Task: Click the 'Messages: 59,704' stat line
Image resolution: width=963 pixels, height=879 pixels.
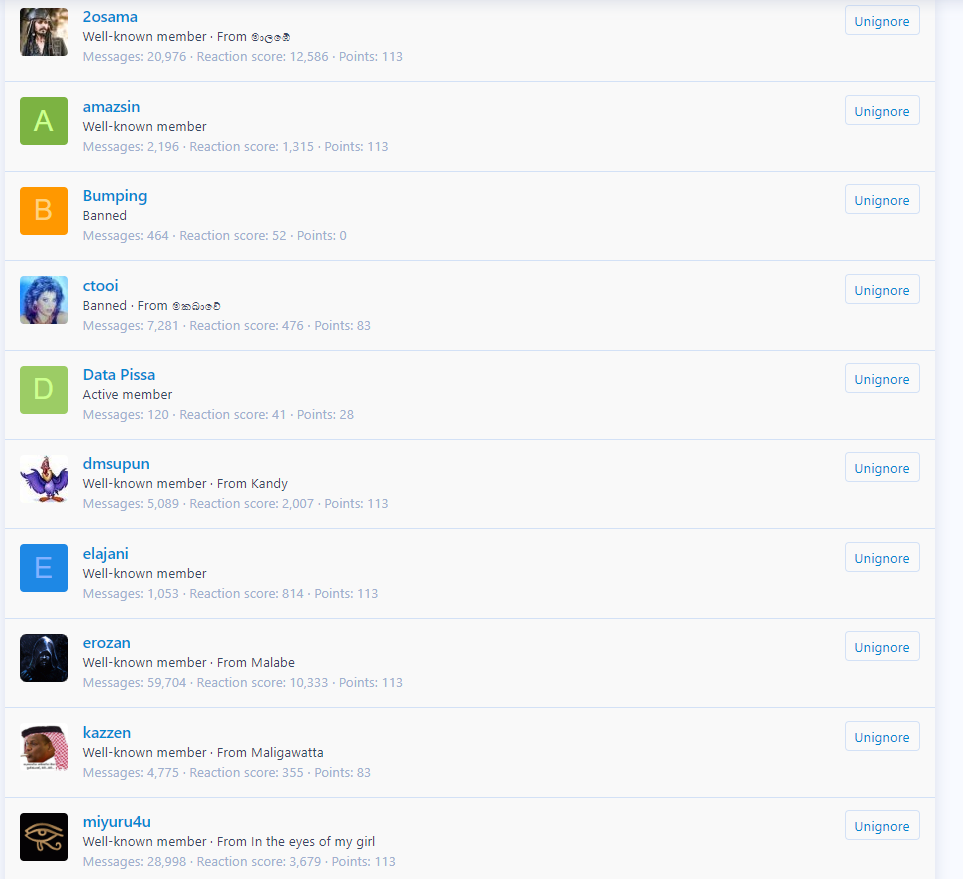Action: 243,682
